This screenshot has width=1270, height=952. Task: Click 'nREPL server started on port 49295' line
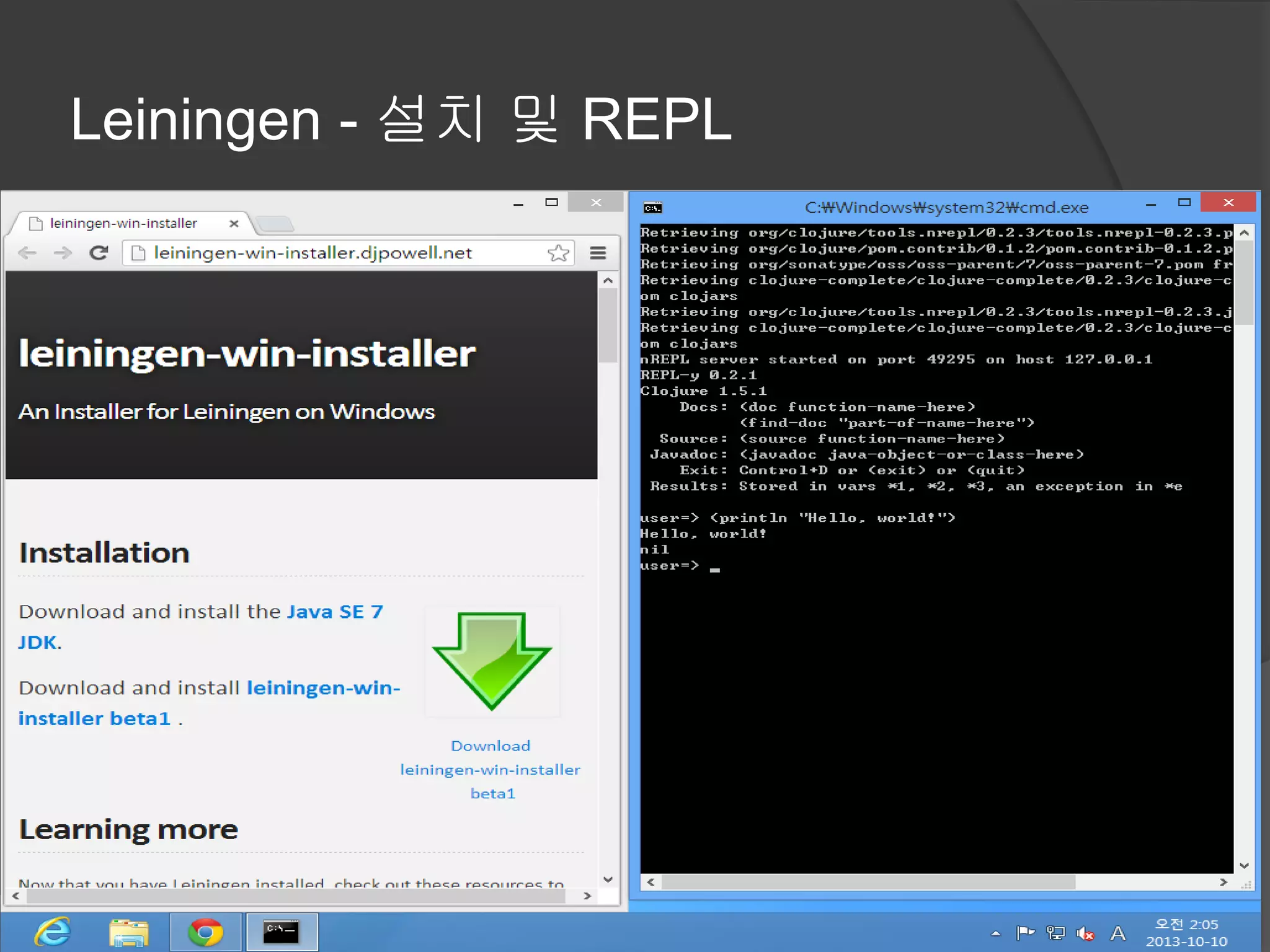tap(896, 359)
